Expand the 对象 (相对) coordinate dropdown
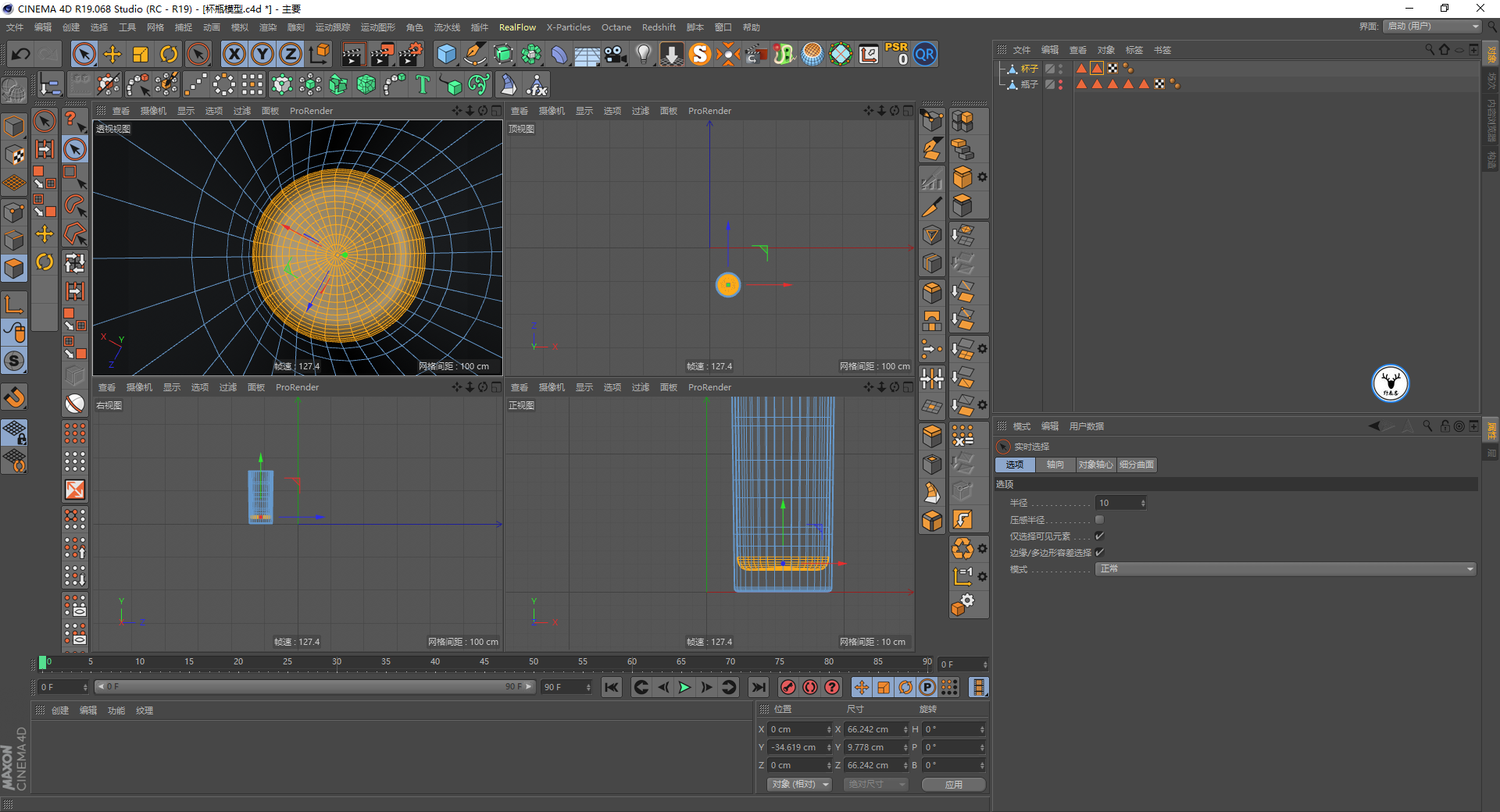Viewport: 1500px width, 812px height. pyautogui.click(x=798, y=784)
